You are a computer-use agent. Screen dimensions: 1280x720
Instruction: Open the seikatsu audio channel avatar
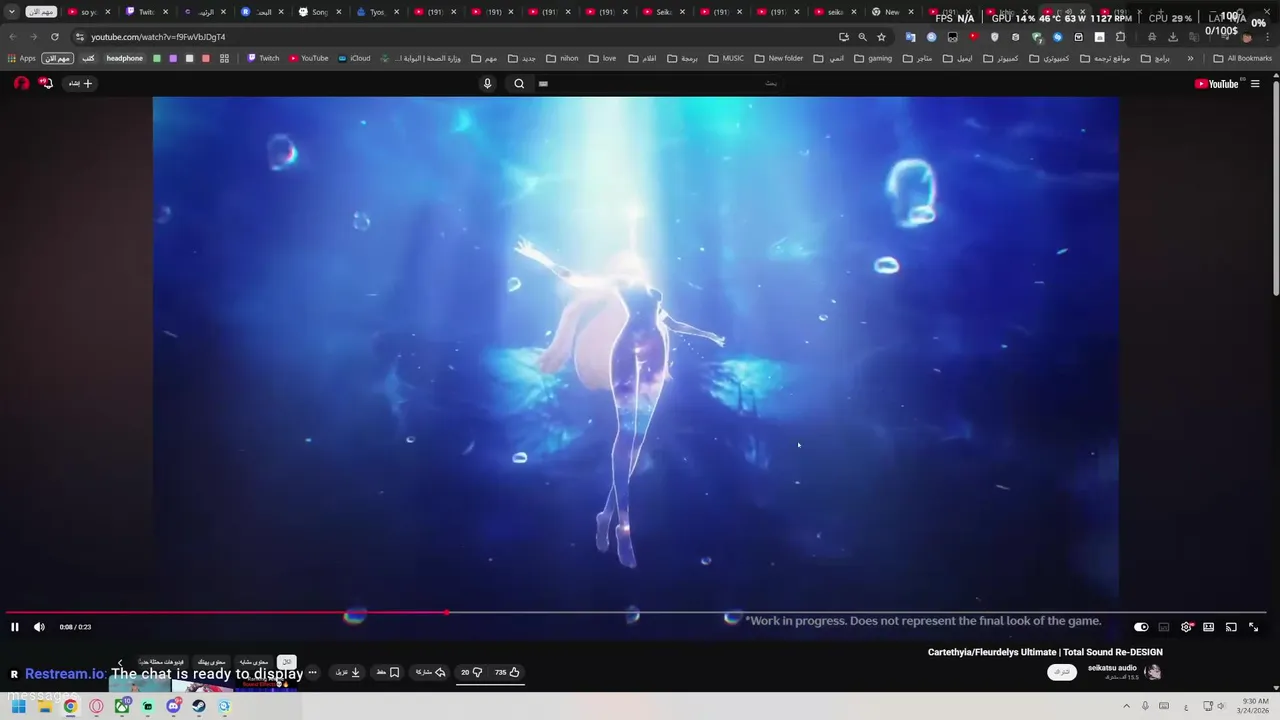(x=1153, y=672)
